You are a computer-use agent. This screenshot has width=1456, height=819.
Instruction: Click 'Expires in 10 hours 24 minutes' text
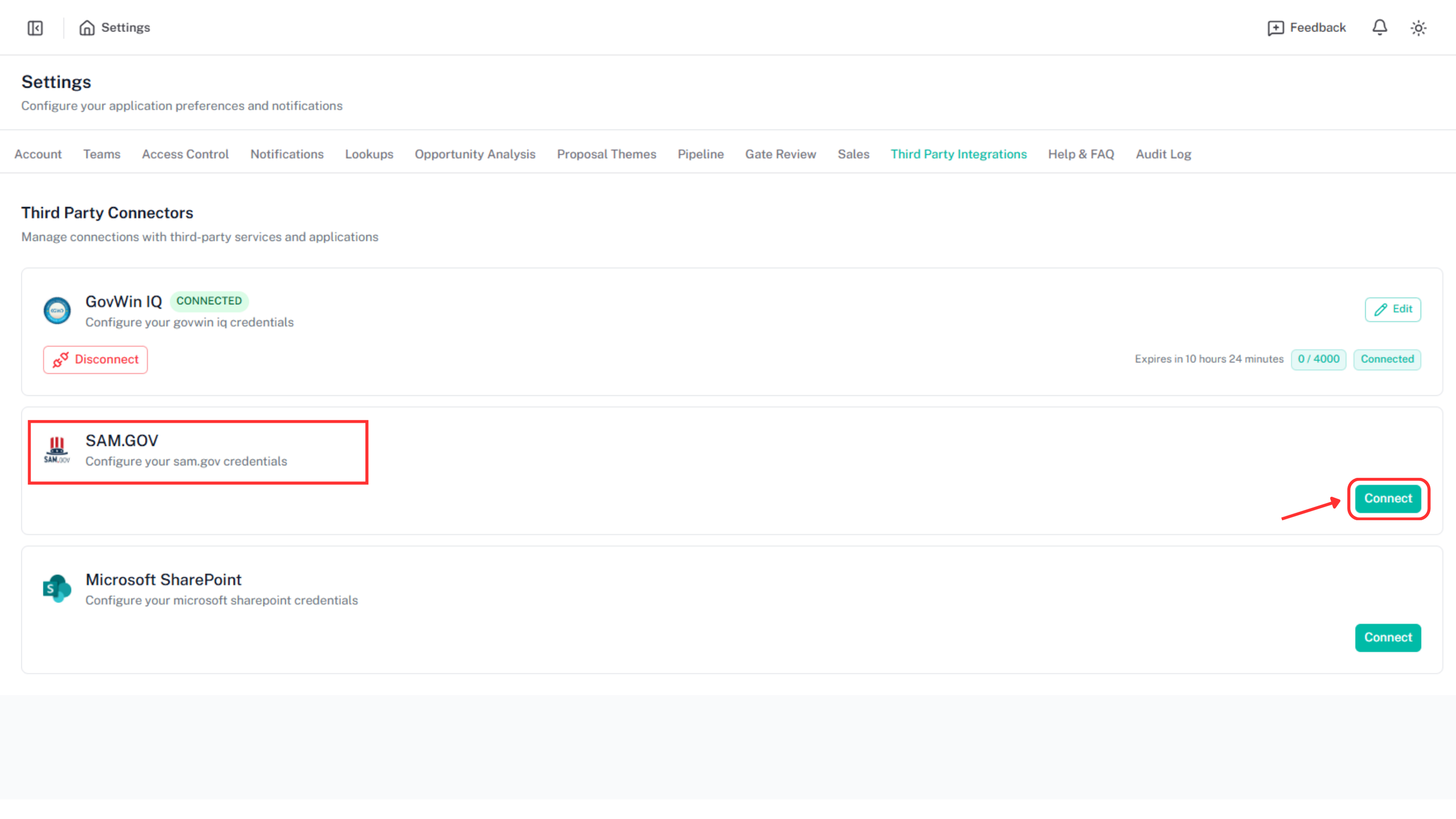1208,359
